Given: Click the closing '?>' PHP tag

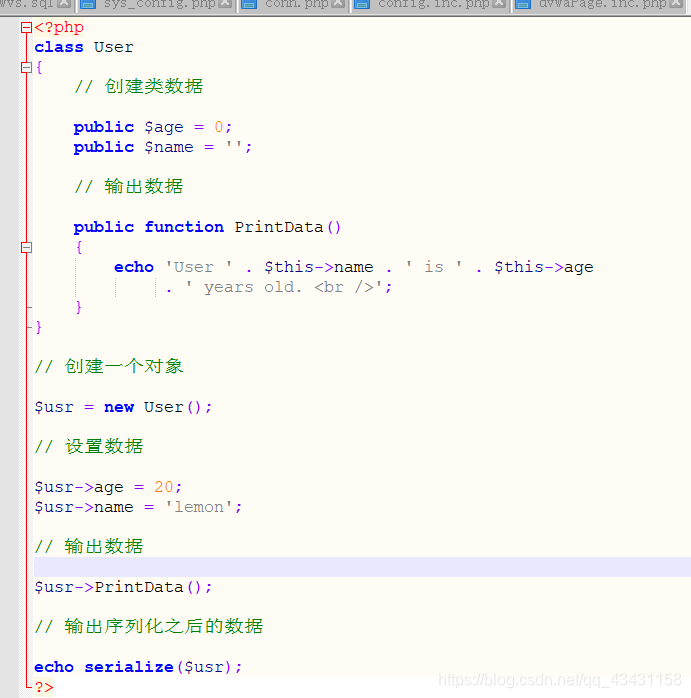Looking at the screenshot, I should 44,687.
